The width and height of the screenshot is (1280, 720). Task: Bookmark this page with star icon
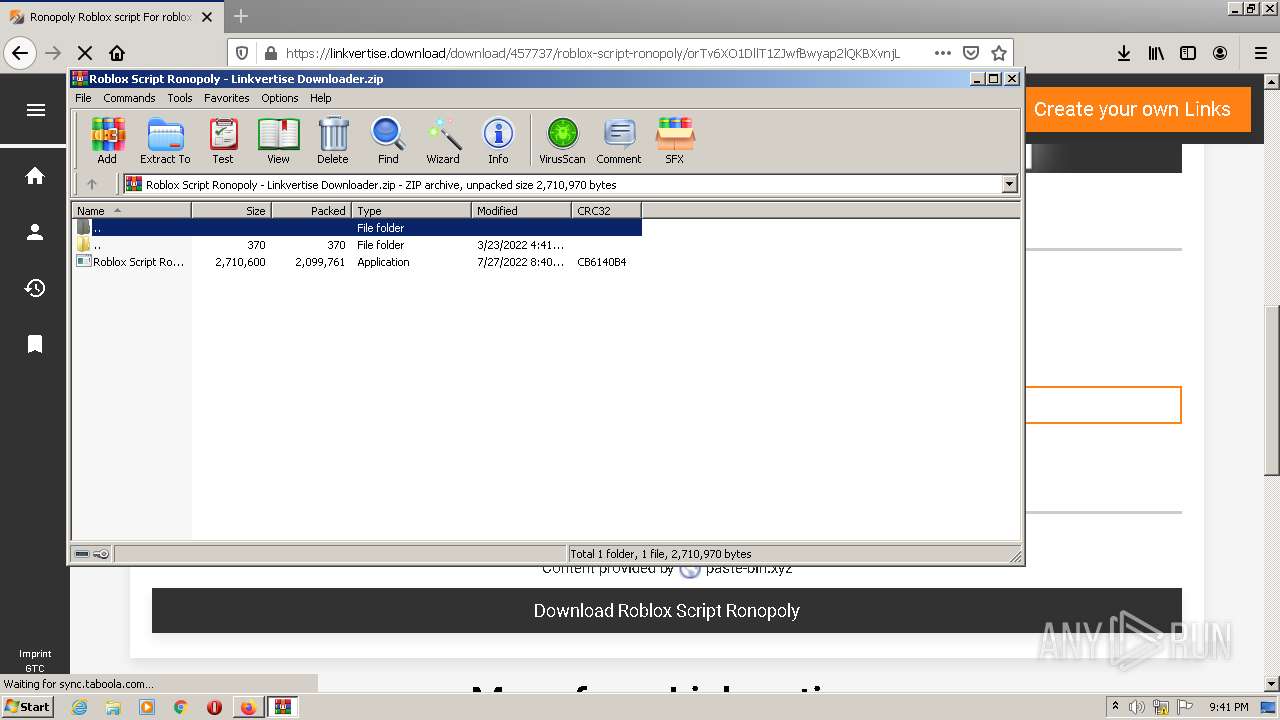[x=998, y=53]
